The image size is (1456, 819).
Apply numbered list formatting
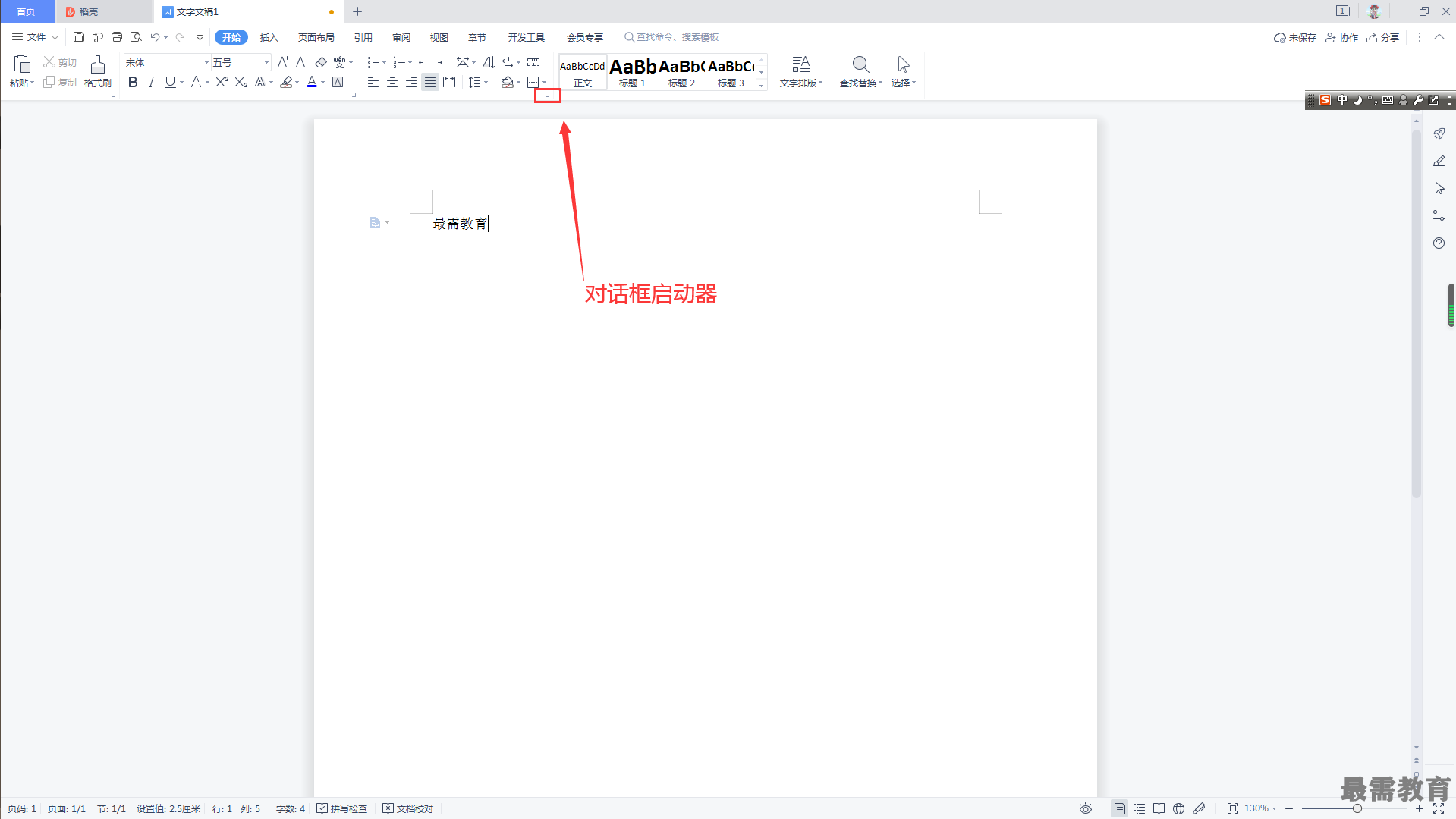click(x=399, y=62)
